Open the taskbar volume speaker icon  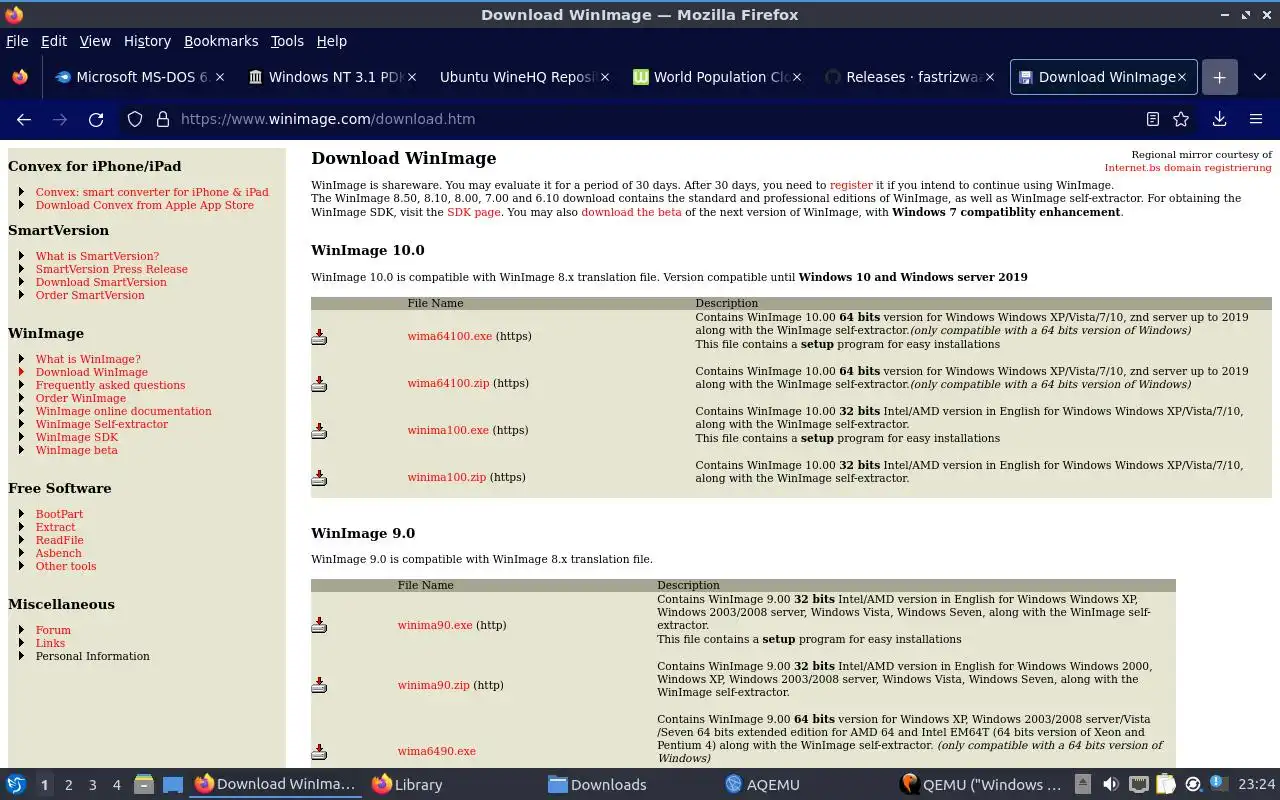click(x=1110, y=785)
